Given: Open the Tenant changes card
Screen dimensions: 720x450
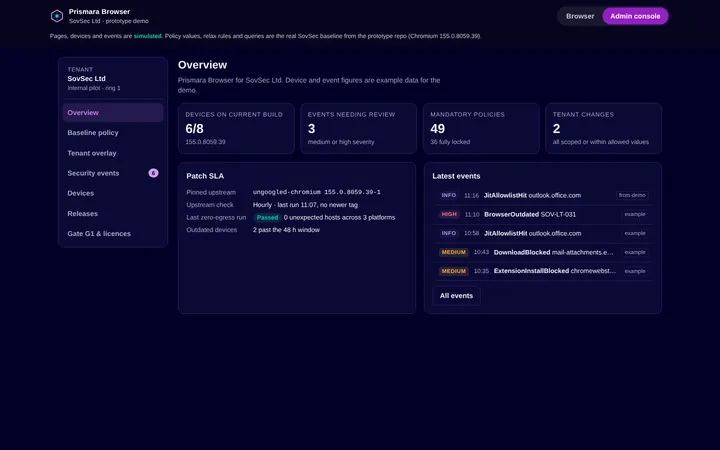Looking at the screenshot, I should tap(603, 128).
